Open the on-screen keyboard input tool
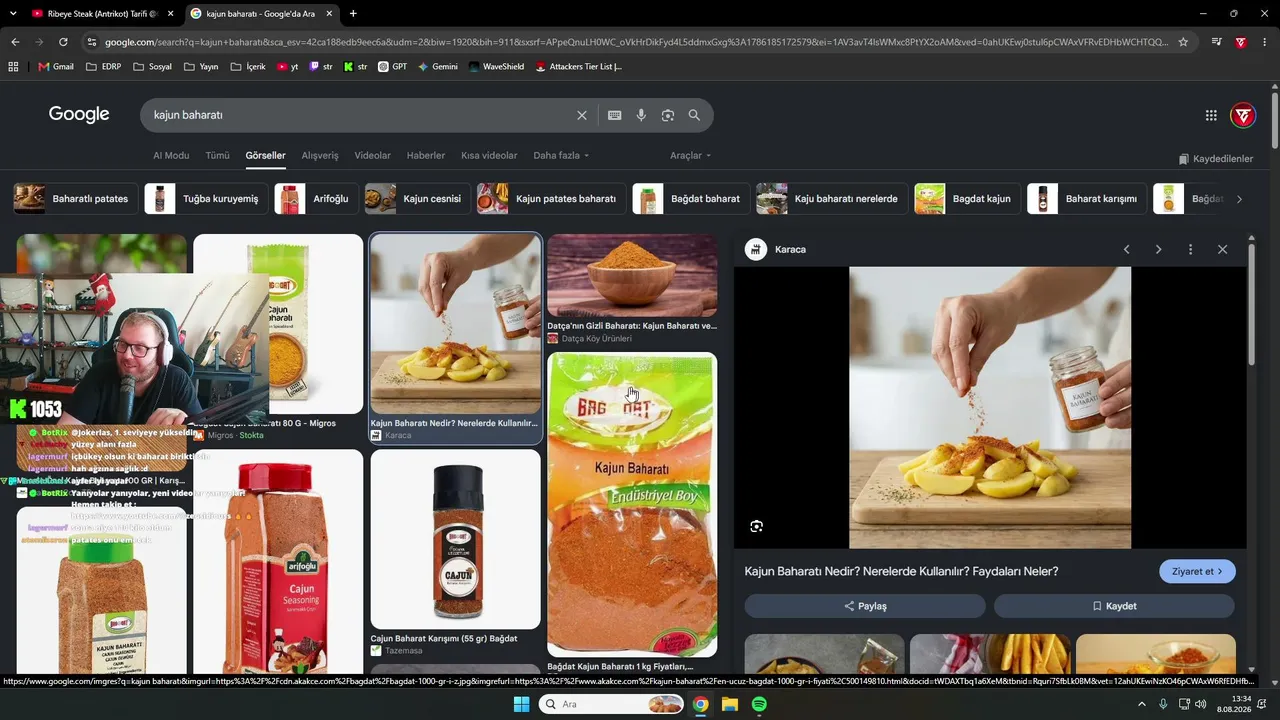1280x720 pixels. [x=615, y=115]
